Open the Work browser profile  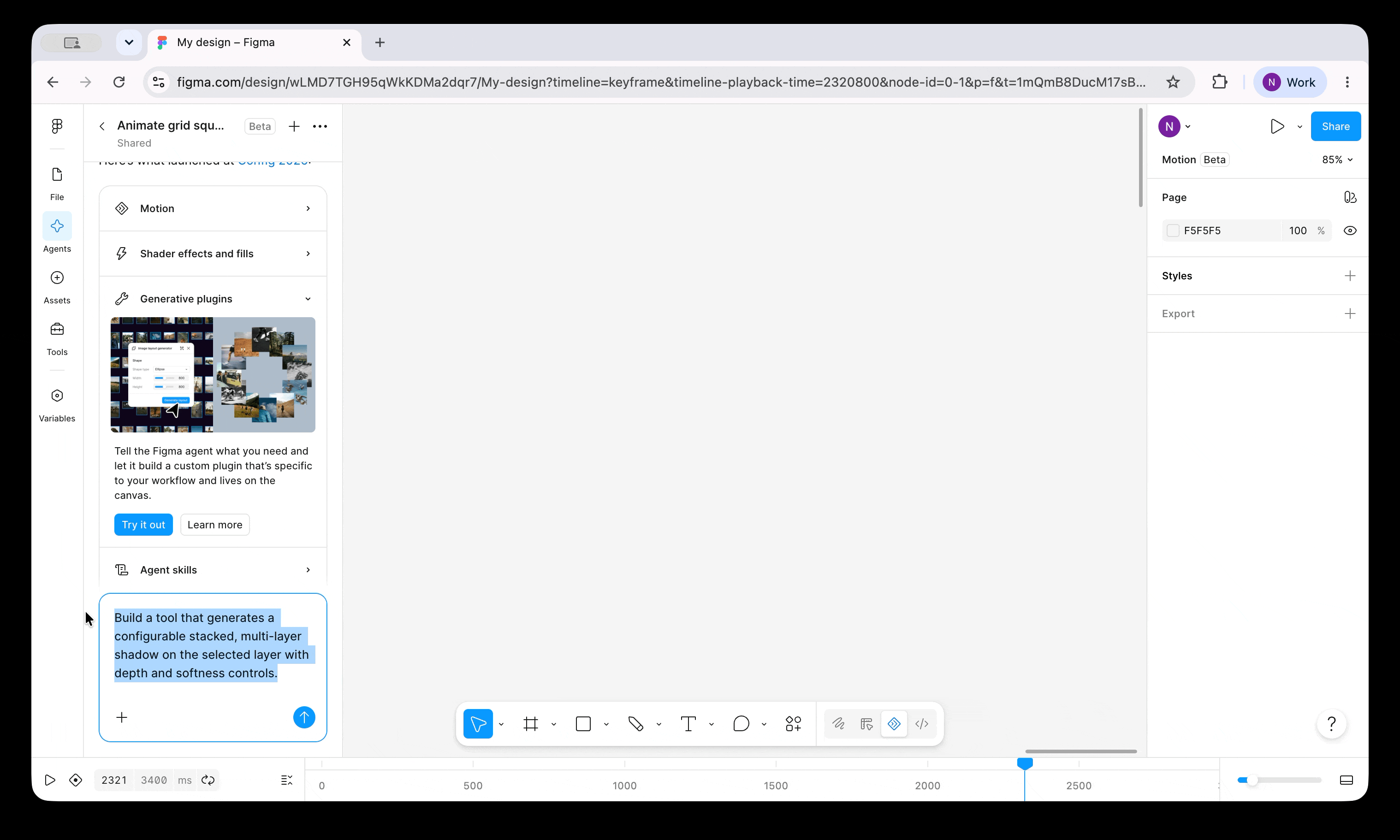pyautogui.click(x=1290, y=82)
